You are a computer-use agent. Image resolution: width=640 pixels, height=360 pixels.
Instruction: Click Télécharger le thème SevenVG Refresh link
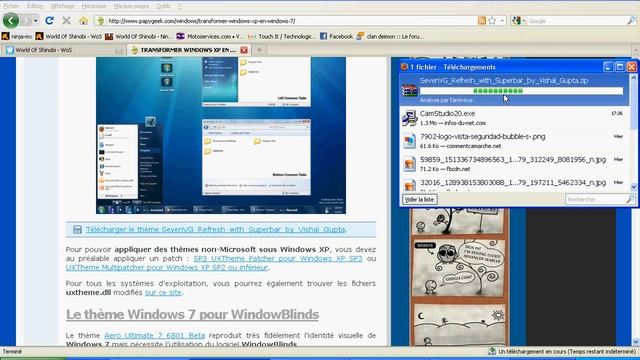pos(216,229)
